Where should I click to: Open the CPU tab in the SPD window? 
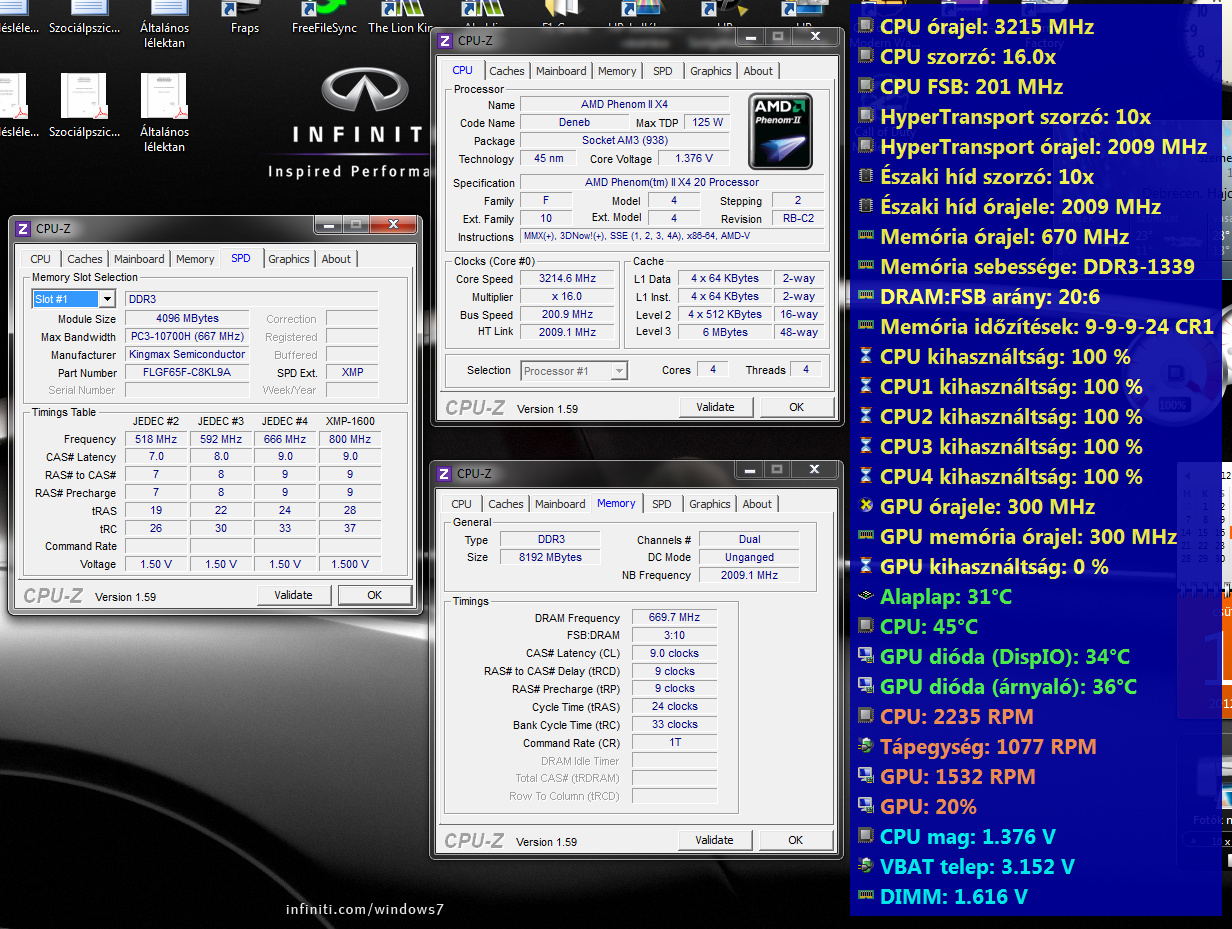pos(41,259)
